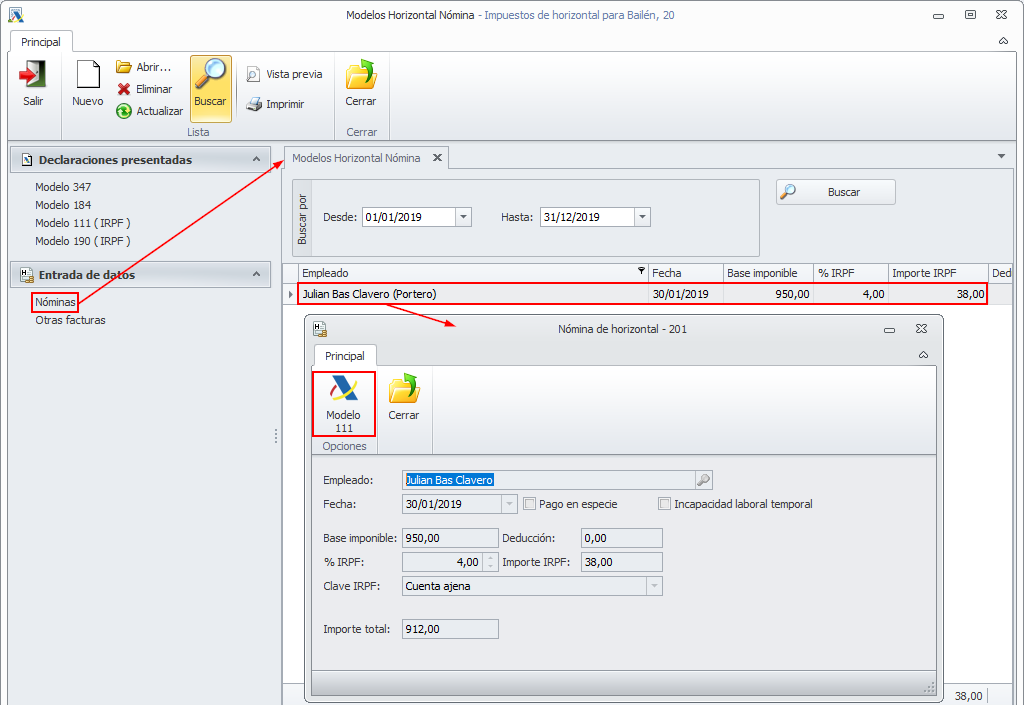Image resolution: width=1024 pixels, height=705 pixels.
Task: Collapse Declaraciones presentadas panel
Action: [256, 159]
